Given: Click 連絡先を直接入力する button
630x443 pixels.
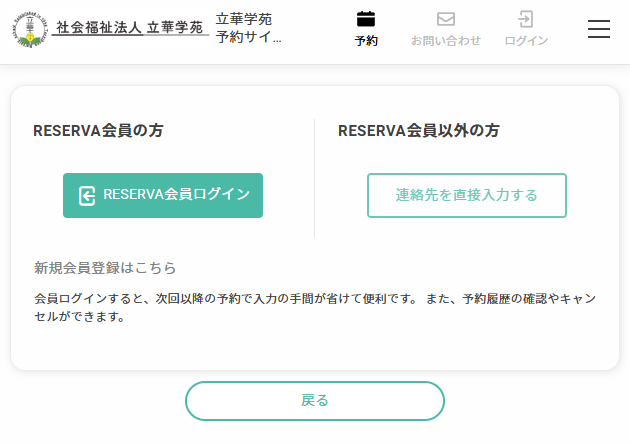Looking at the screenshot, I should coord(466,196).
